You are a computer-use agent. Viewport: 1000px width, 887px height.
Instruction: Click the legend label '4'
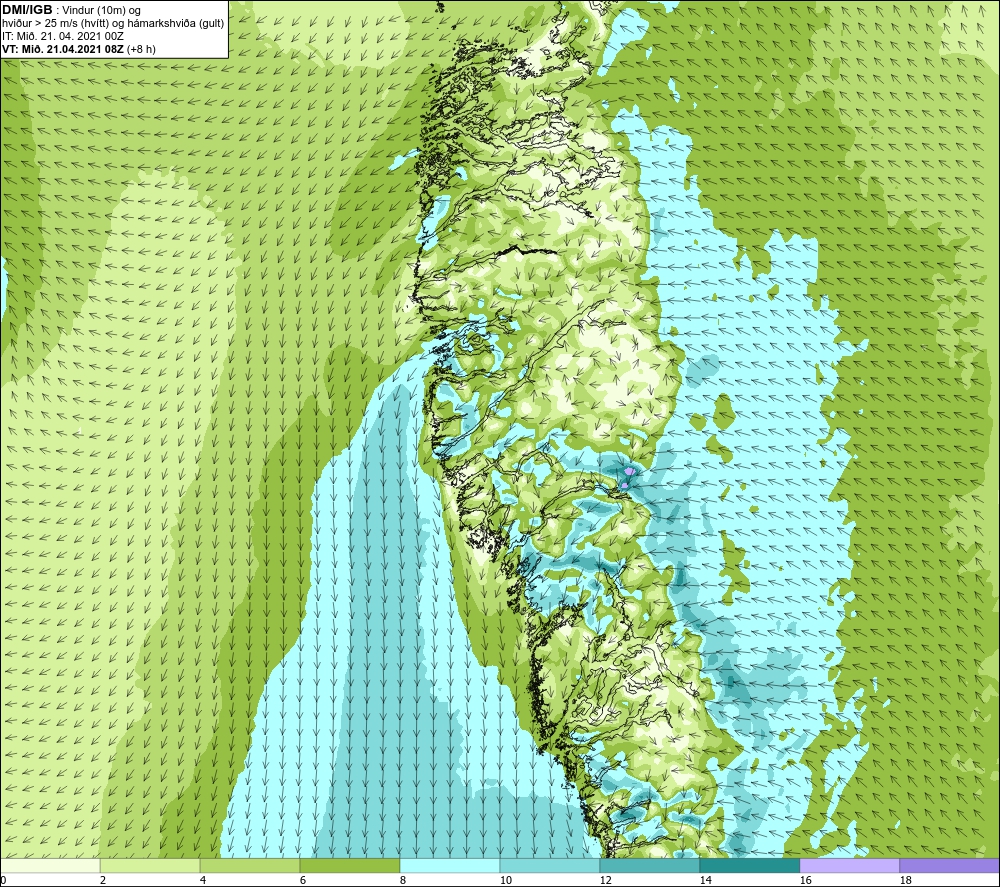pyautogui.click(x=203, y=881)
